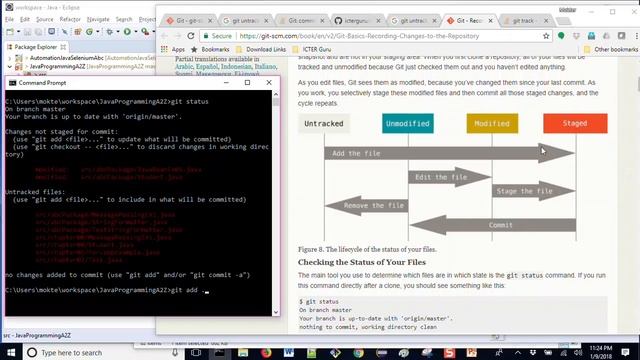
Task: Reload the Git book page in Chrome
Action: tap(191, 36)
